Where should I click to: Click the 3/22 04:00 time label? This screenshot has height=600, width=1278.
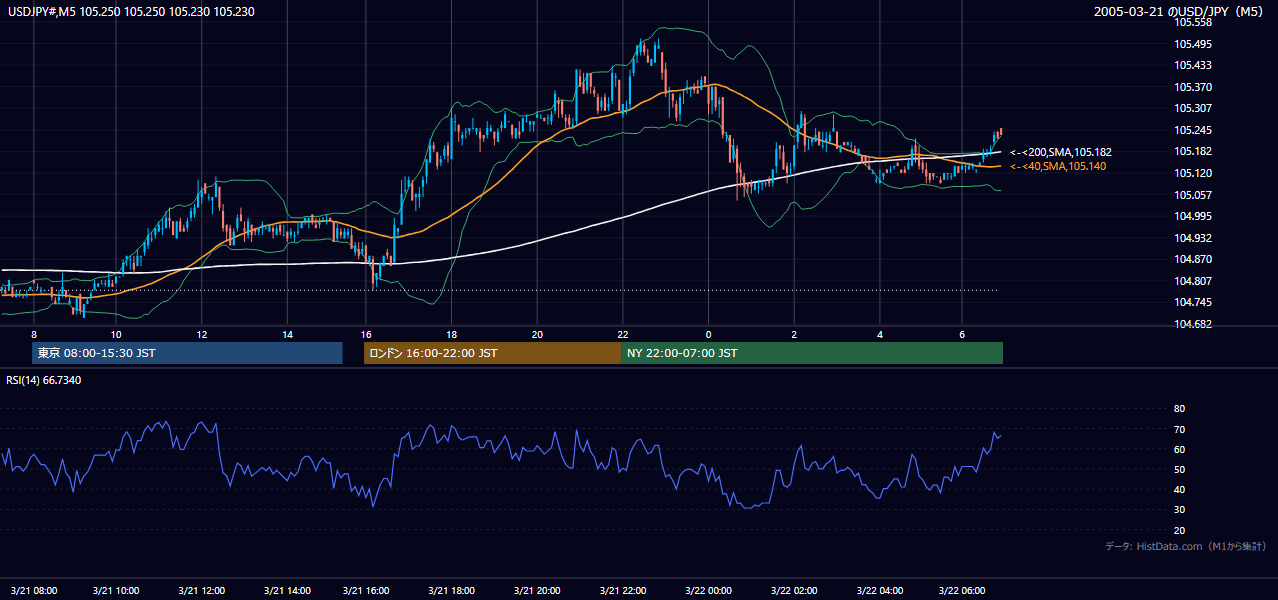point(880,590)
